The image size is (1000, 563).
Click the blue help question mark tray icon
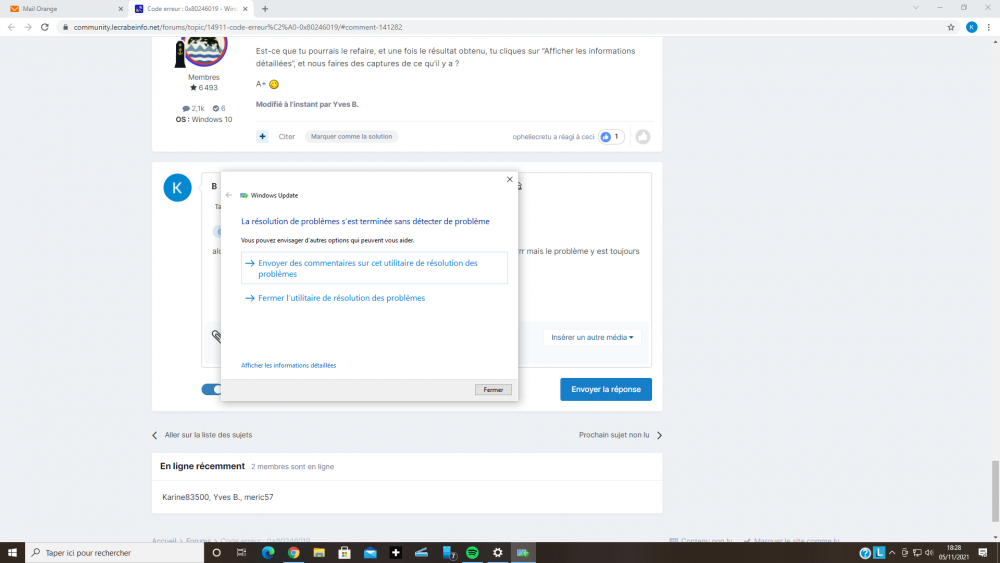pyautogui.click(x=865, y=553)
